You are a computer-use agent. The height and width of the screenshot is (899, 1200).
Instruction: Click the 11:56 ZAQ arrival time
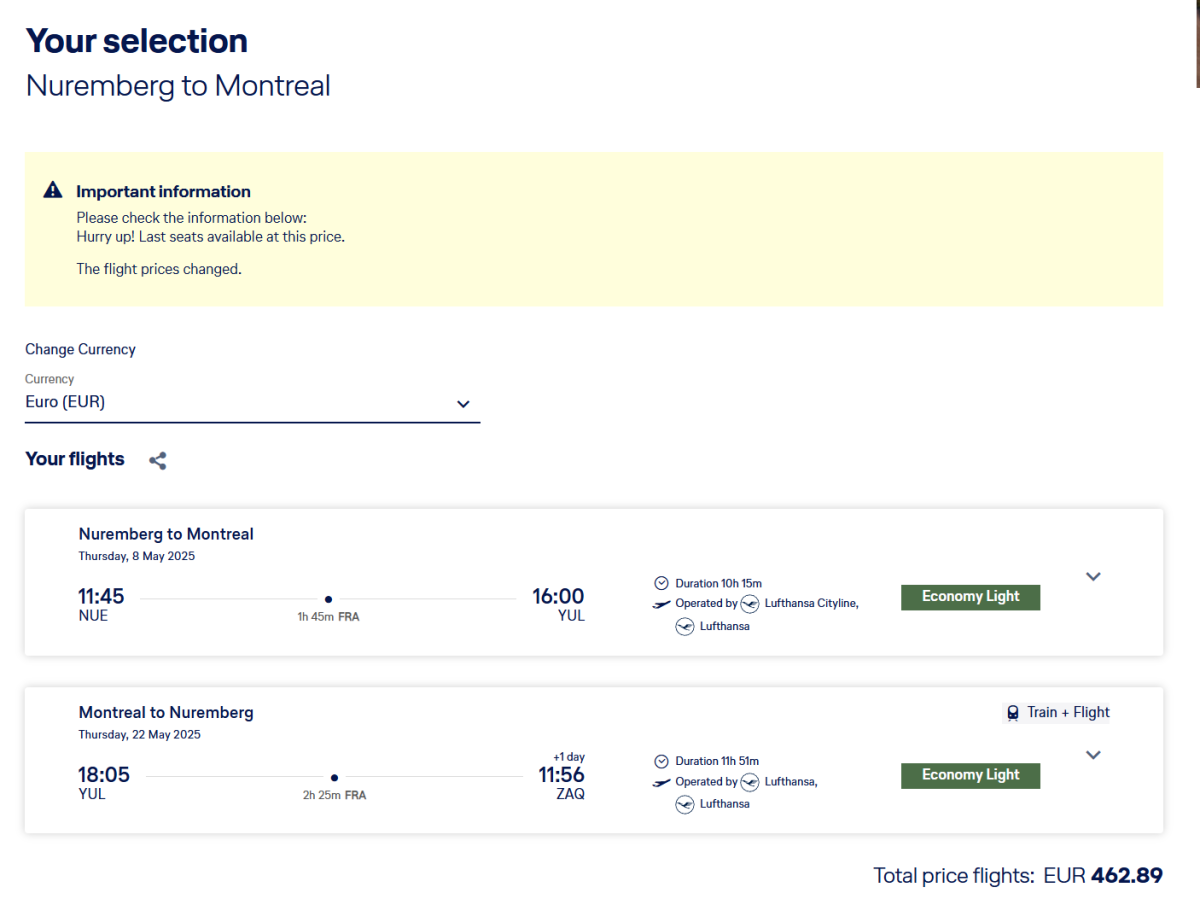(x=561, y=776)
